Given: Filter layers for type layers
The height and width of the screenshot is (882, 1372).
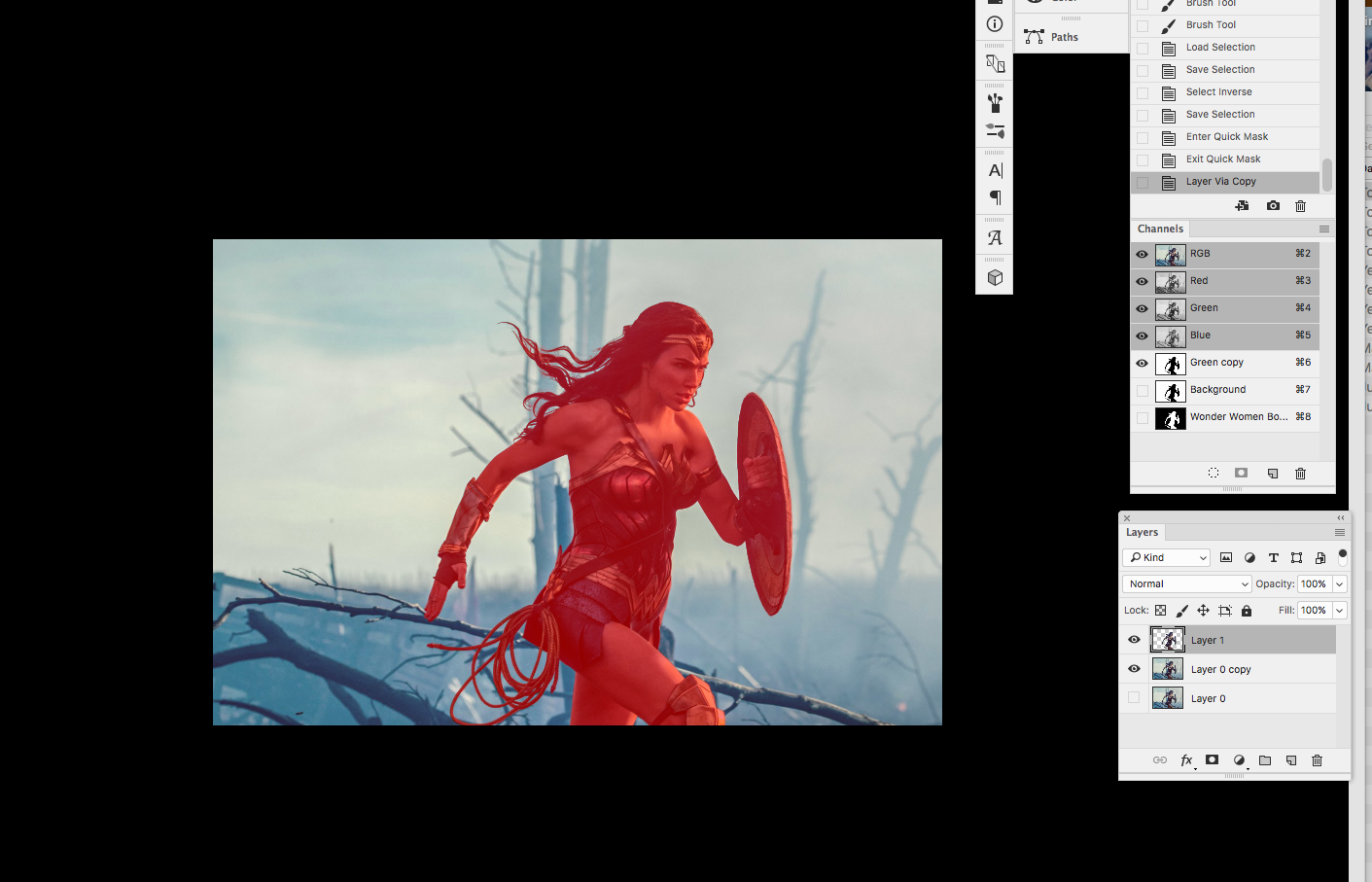Looking at the screenshot, I should [1273, 558].
